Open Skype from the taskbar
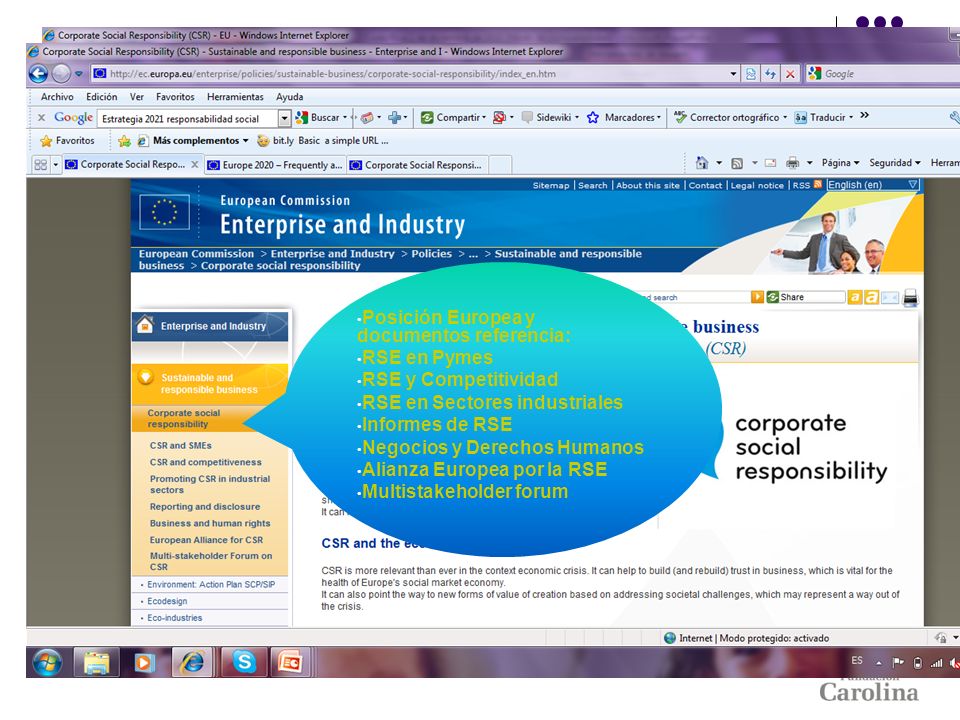Image resolution: width=960 pixels, height=720 pixels. click(244, 662)
